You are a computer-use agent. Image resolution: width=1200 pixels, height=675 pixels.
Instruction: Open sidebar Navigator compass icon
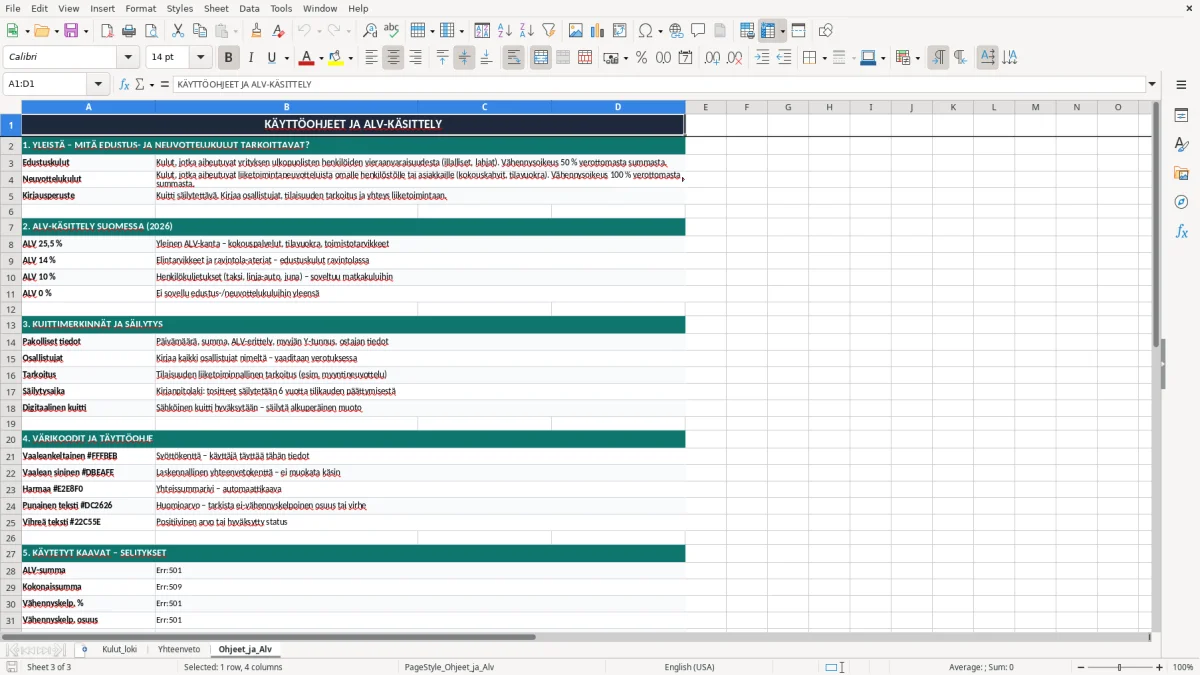[1181, 202]
